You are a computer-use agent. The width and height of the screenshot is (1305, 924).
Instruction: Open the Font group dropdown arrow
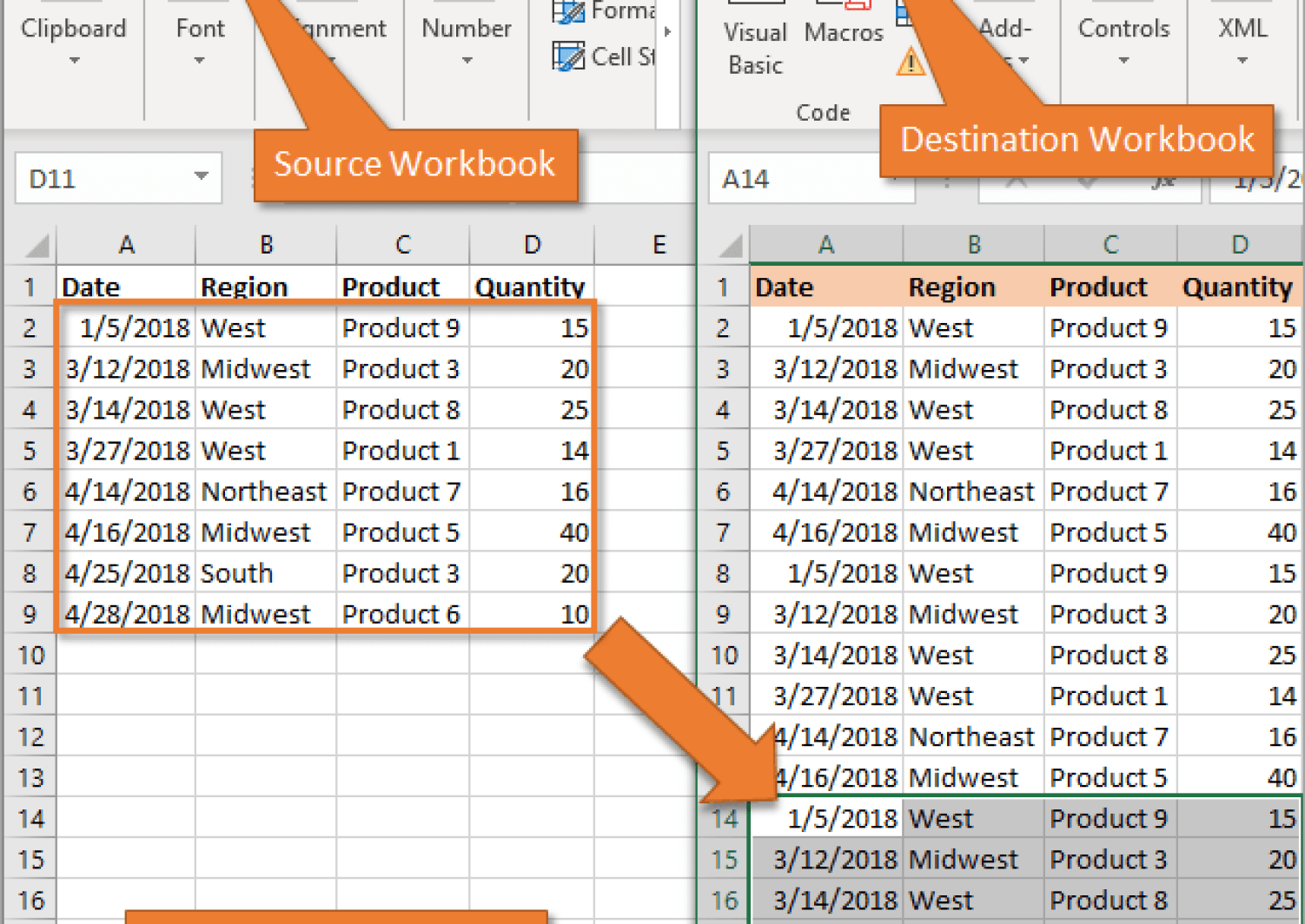point(199,61)
